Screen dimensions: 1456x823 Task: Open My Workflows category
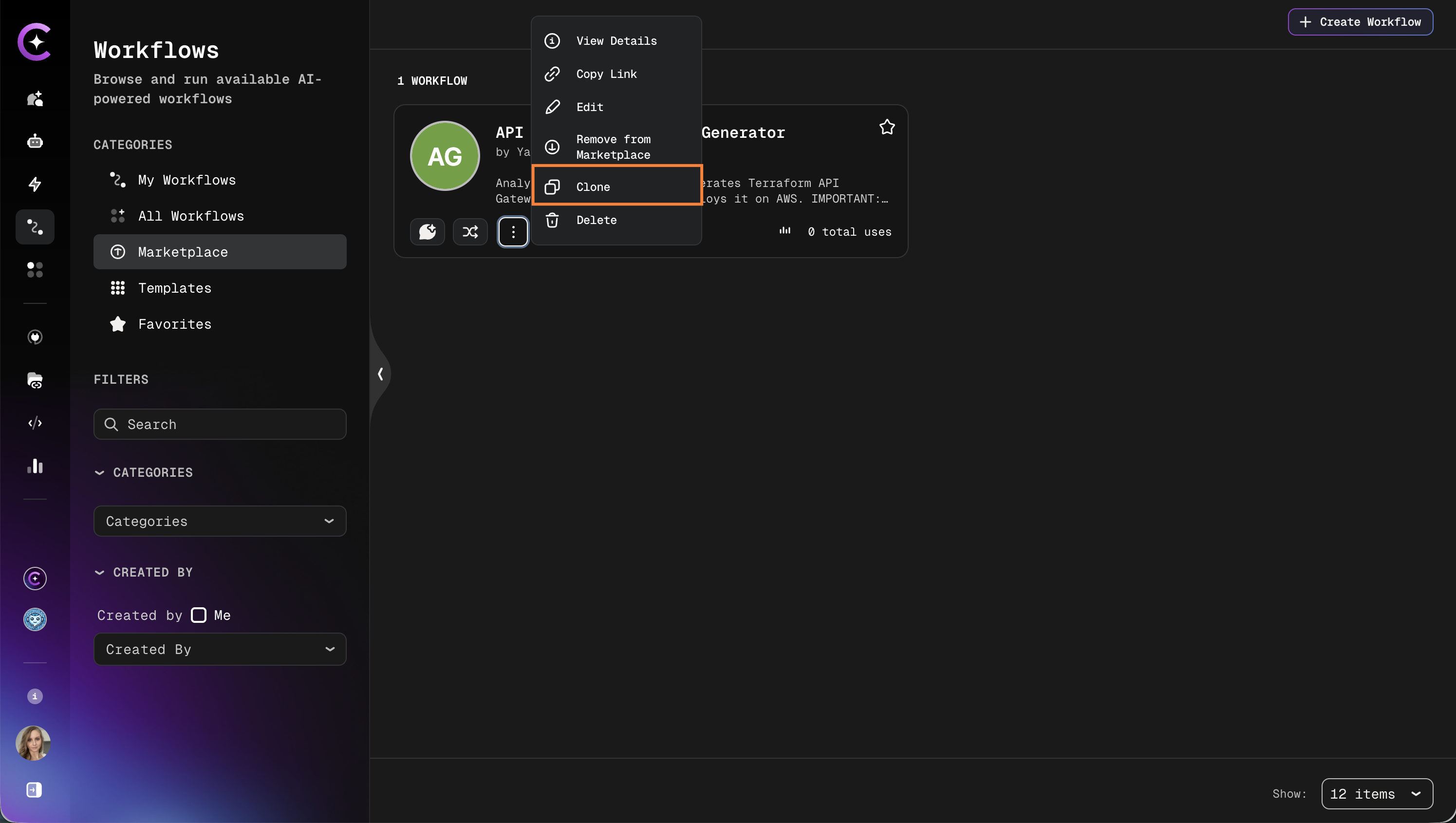(x=220, y=180)
